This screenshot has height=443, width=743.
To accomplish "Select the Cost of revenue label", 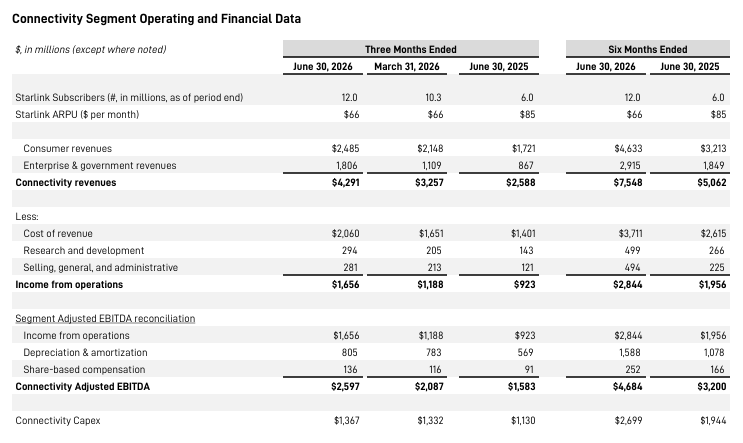I will point(58,234).
